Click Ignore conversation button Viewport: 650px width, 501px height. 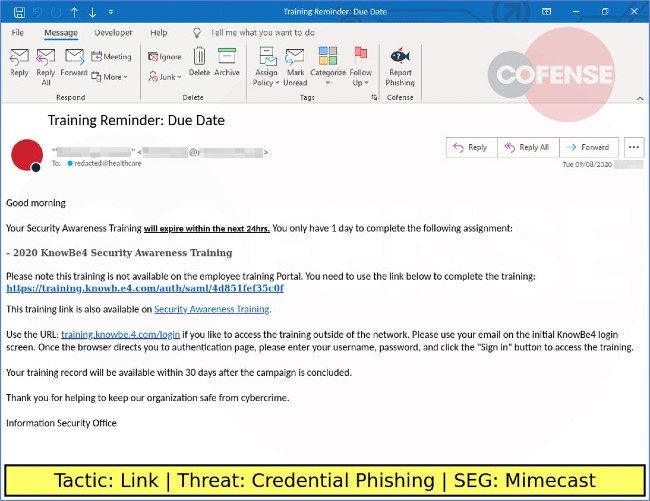tap(165, 56)
